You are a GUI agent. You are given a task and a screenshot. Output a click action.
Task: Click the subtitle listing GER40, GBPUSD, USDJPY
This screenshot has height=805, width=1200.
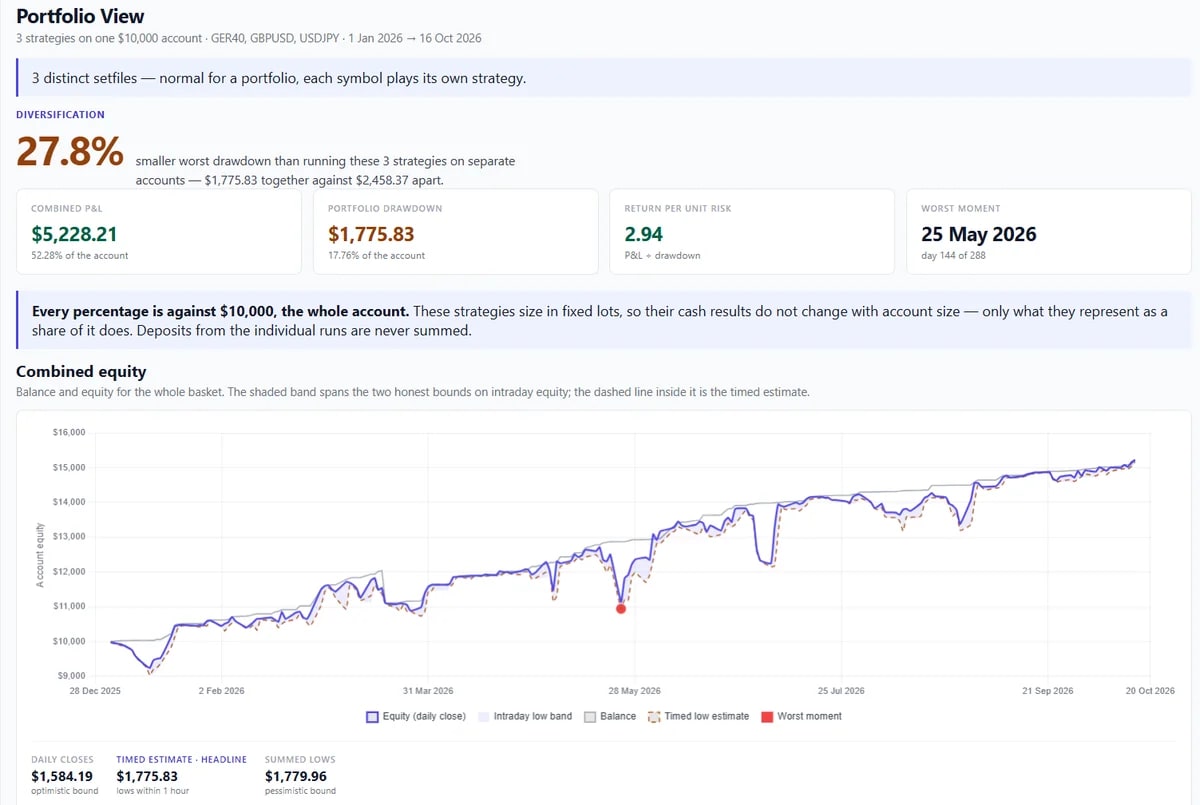(249, 38)
